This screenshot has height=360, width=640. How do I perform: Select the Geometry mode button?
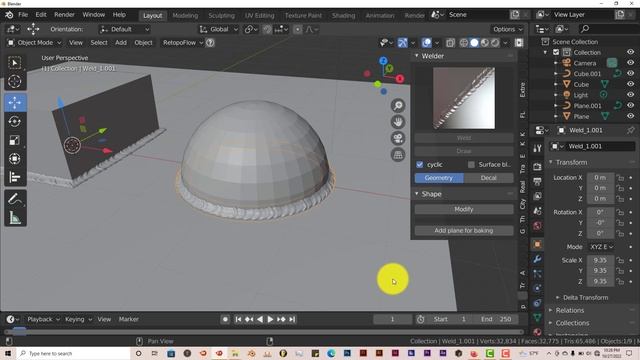click(x=439, y=178)
